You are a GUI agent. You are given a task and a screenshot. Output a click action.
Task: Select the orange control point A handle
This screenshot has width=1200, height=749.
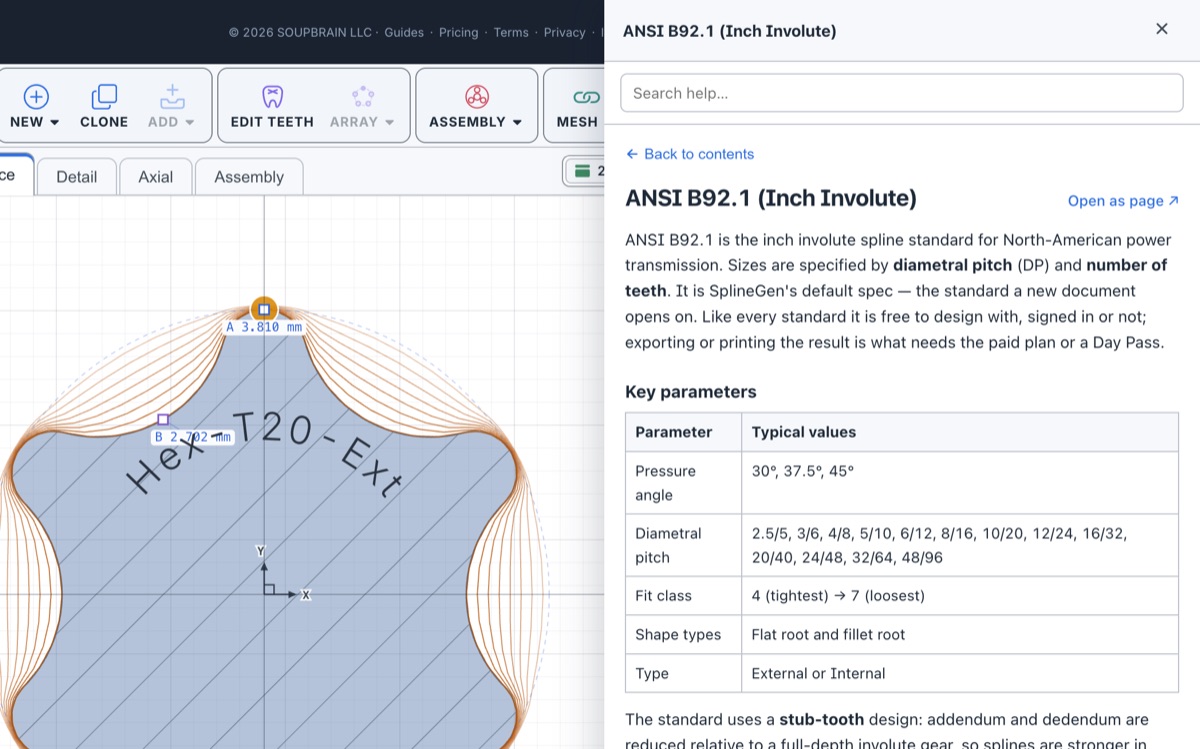[264, 309]
